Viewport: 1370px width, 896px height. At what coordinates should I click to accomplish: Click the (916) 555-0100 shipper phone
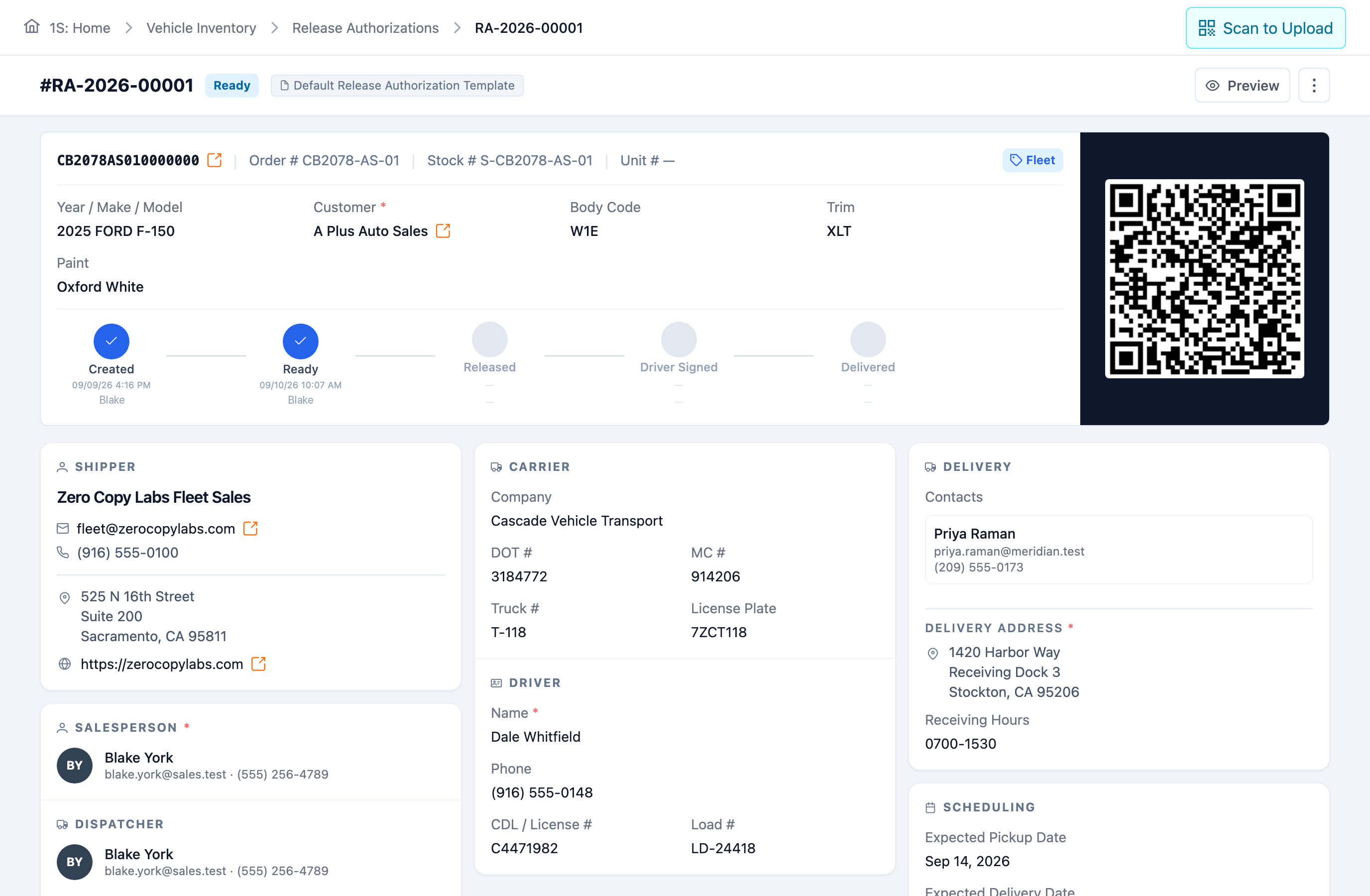(x=127, y=553)
